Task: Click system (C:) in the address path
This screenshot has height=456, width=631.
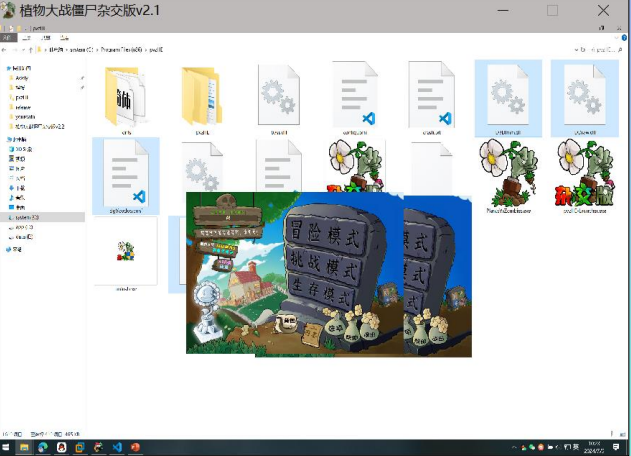Action: 81,50
